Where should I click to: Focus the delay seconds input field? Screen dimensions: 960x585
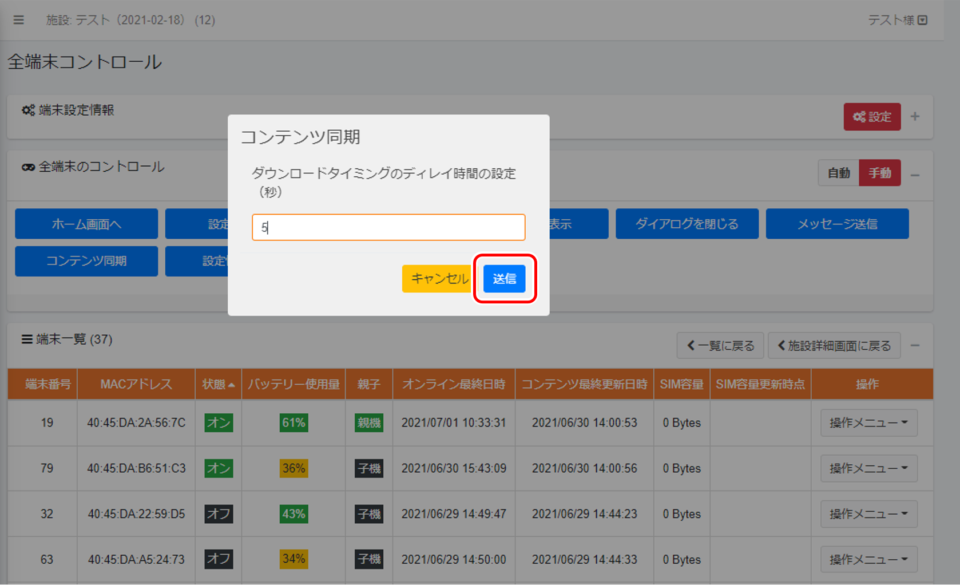[388, 227]
